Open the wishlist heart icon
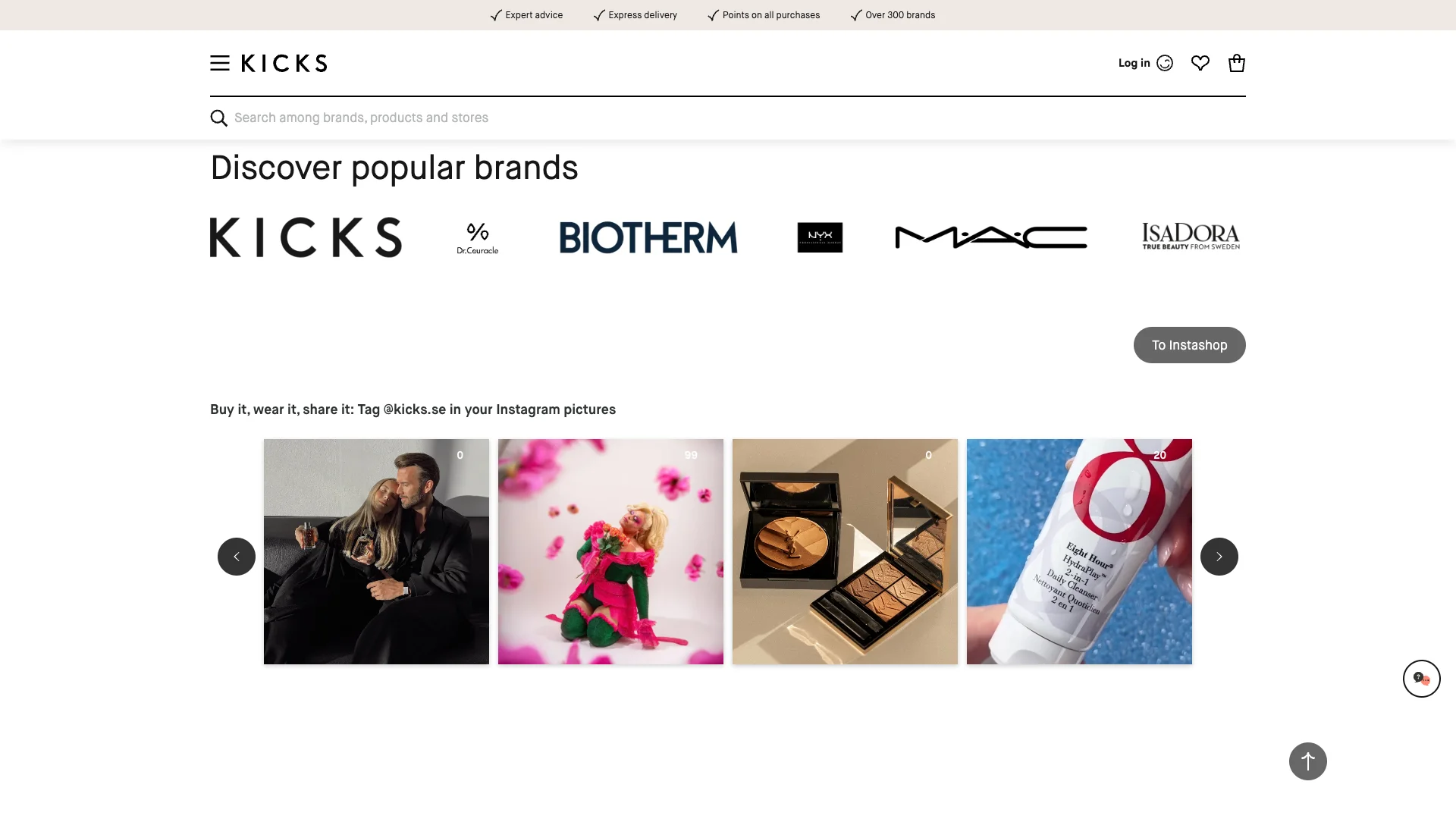The width and height of the screenshot is (1456, 819). [x=1200, y=63]
